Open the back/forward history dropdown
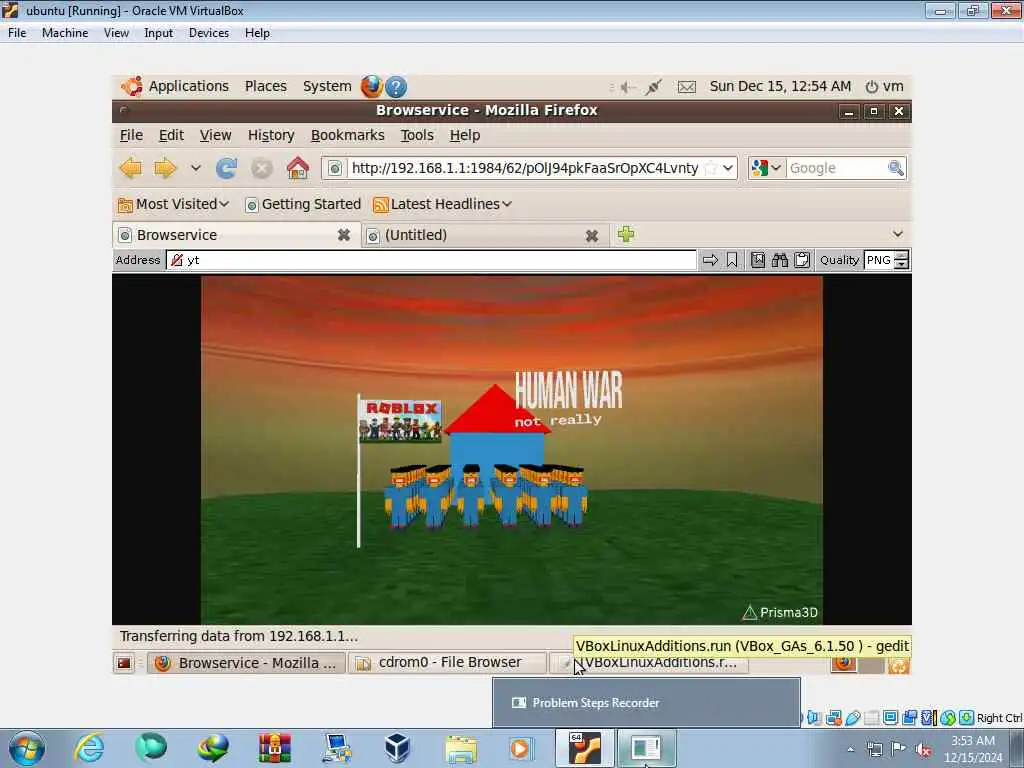The height and width of the screenshot is (768, 1024). pos(195,168)
